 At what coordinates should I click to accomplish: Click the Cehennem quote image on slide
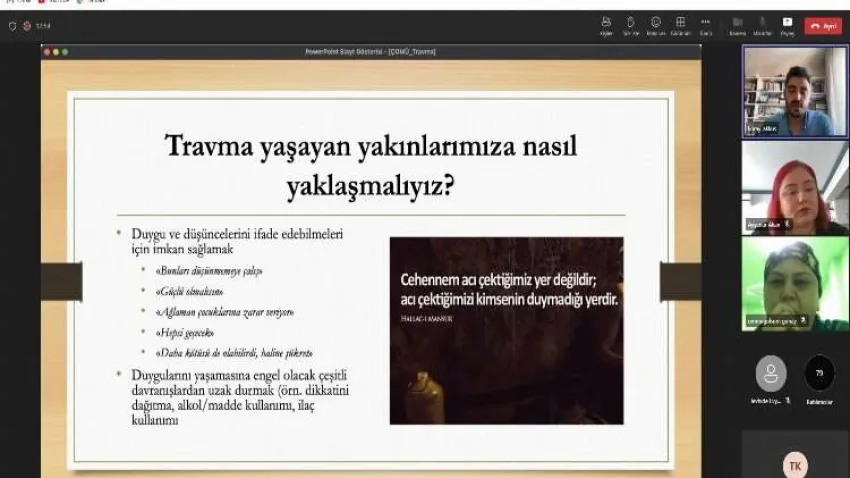506,330
